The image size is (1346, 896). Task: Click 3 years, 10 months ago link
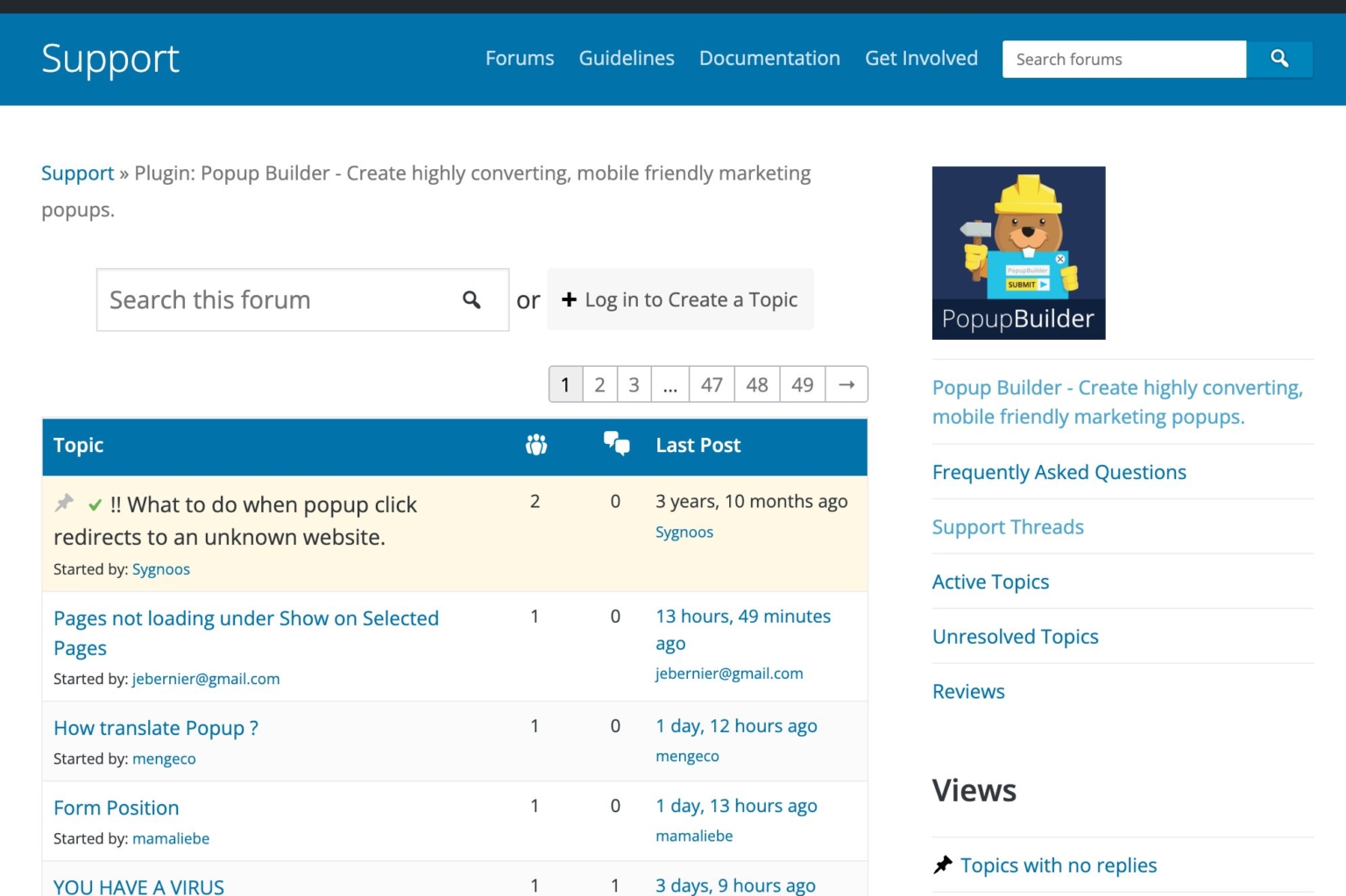752,502
